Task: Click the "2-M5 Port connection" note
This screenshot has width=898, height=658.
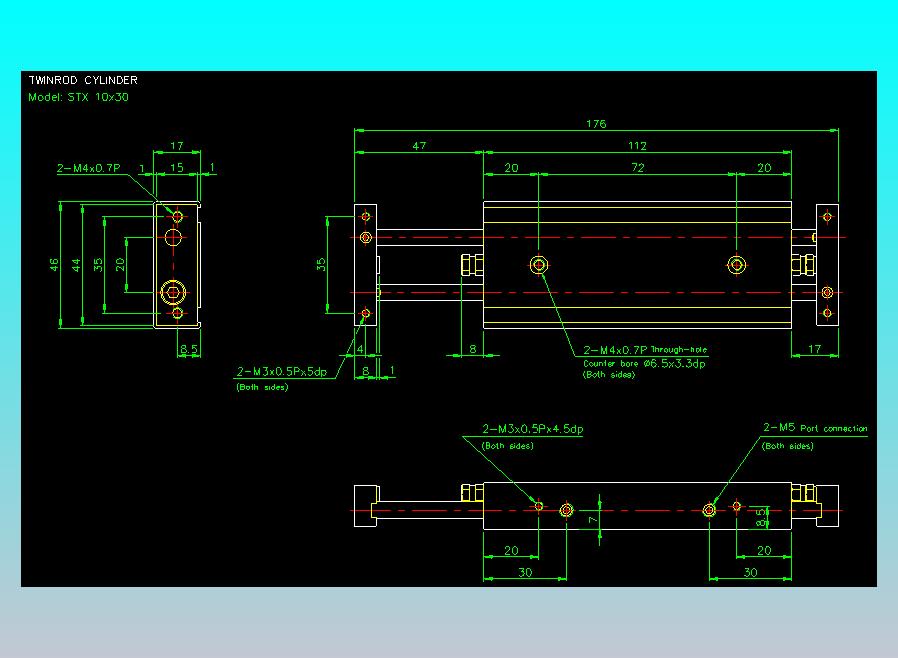Action: pyautogui.click(x=815, y=428)
